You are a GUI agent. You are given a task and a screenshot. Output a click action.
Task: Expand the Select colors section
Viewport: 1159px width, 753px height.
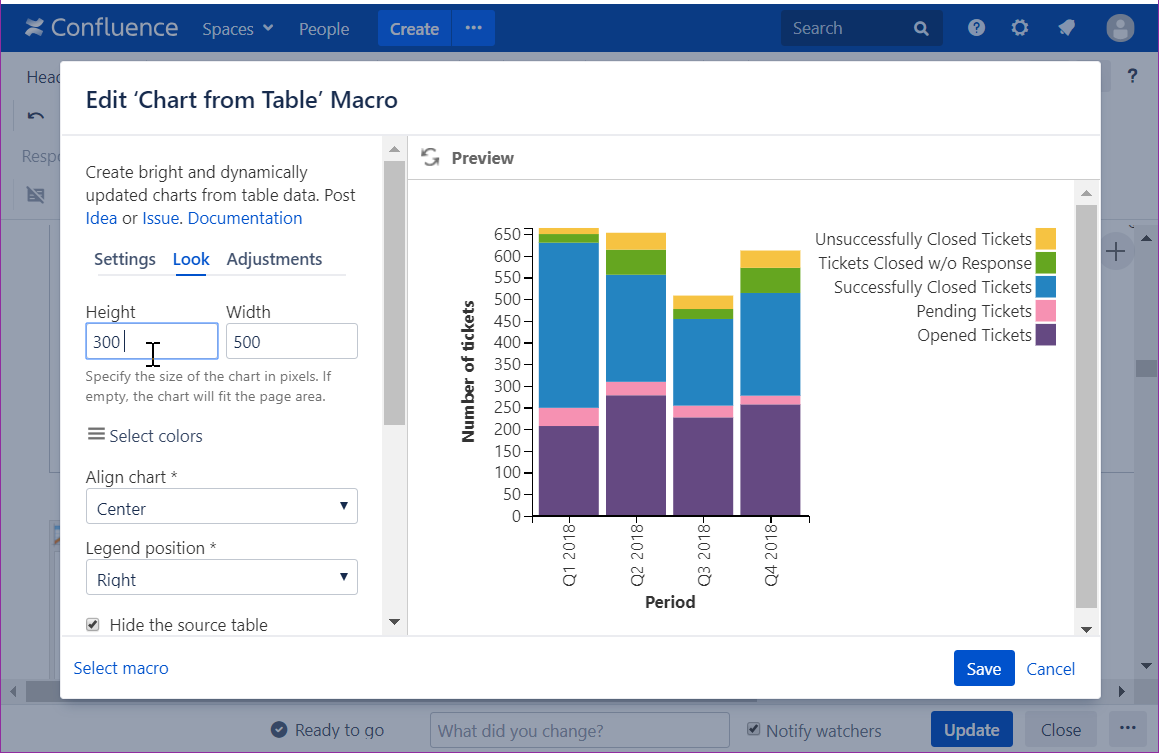tap(145, 436)
